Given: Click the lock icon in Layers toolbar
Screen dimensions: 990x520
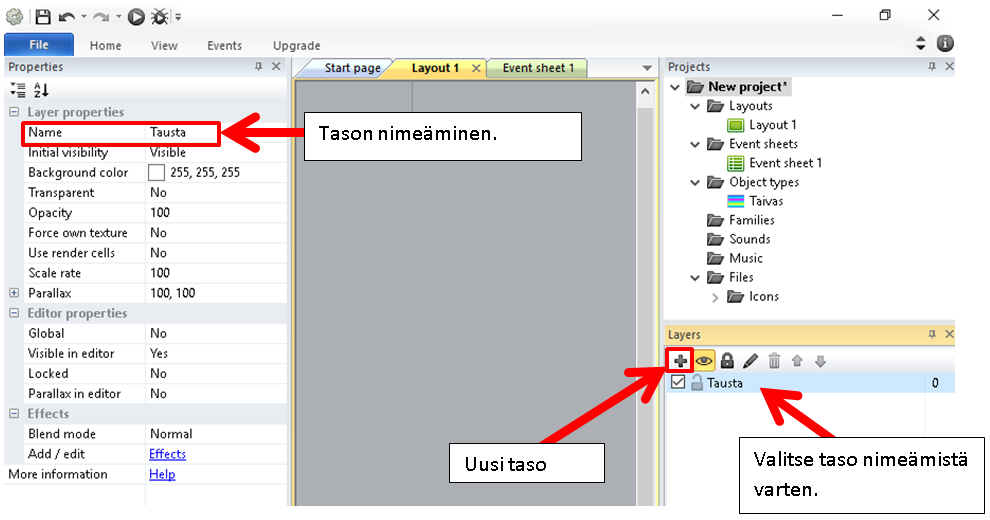Looking at the screenshot, I should pos(727,361).
